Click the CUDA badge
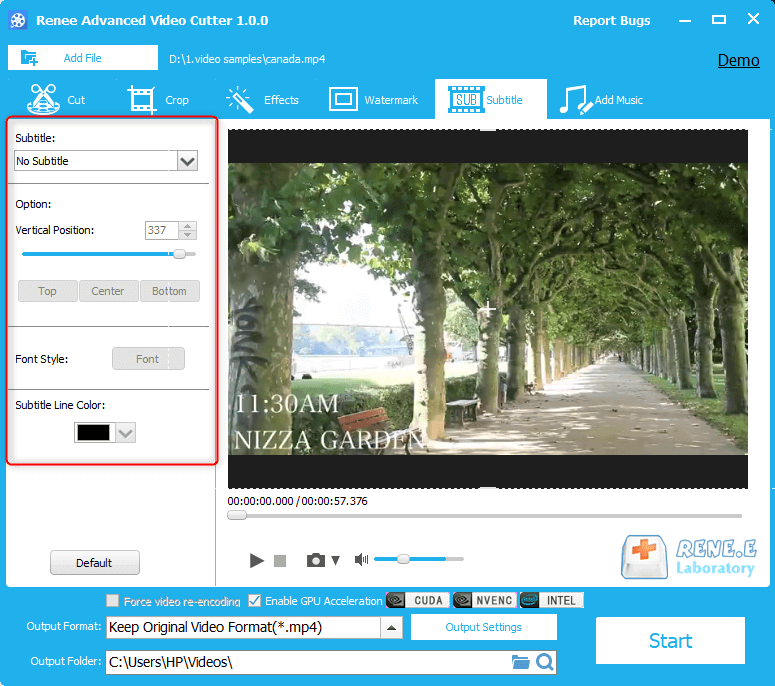Viewport: 775px width, 686px height. point(418,600)
